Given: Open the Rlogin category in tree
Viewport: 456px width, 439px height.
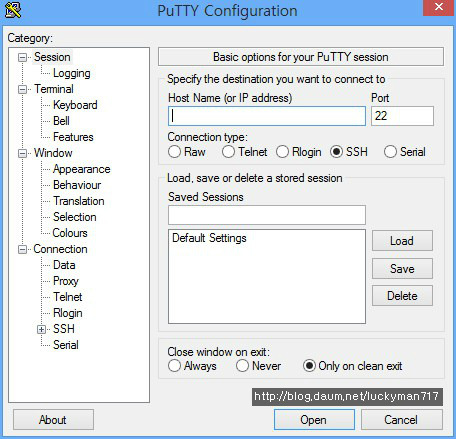Looking at the screenshot, I should point(68,313).
